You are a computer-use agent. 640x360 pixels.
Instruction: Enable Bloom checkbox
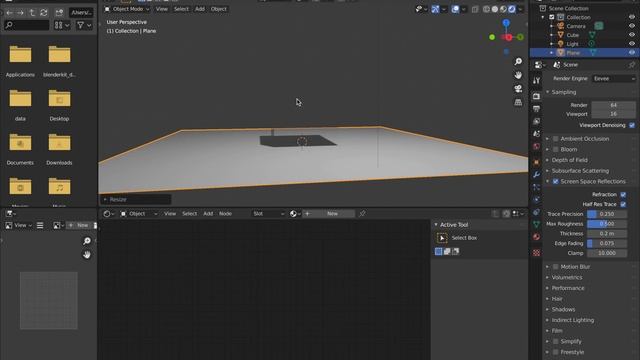coord(556,149)
